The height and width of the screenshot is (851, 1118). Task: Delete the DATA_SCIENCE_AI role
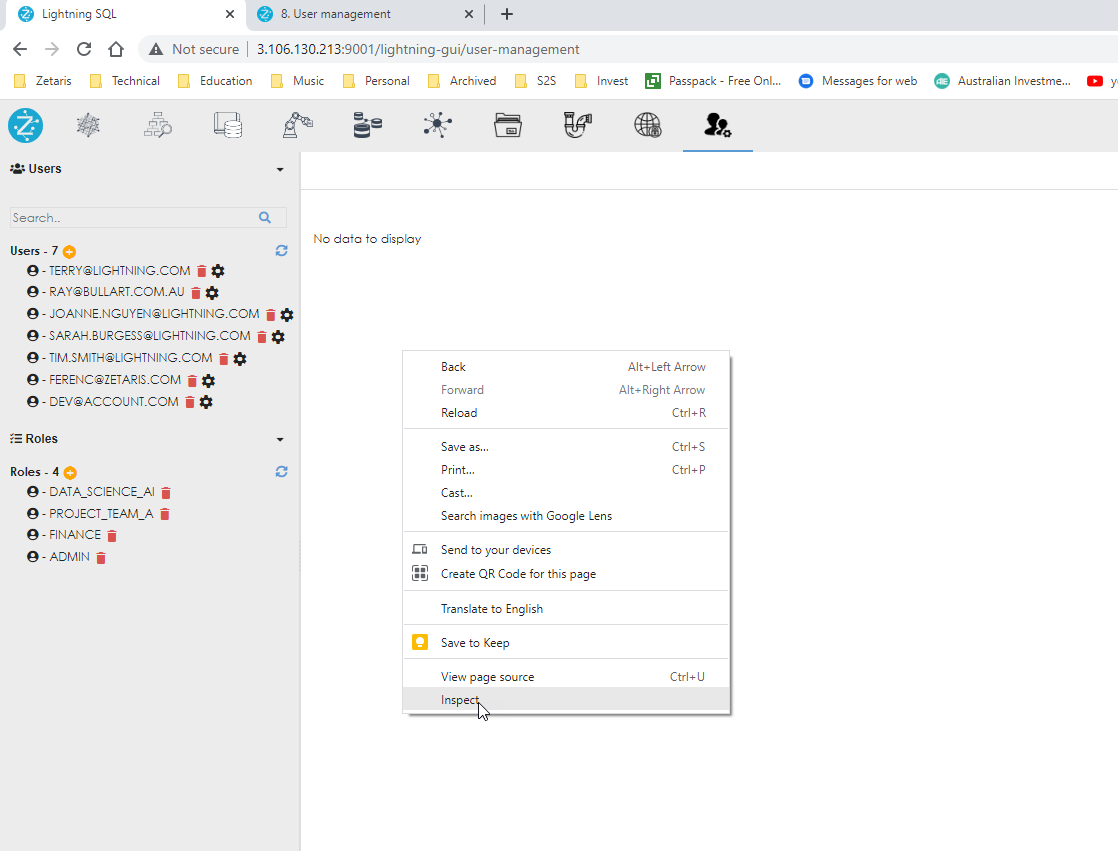pos(166,492)
